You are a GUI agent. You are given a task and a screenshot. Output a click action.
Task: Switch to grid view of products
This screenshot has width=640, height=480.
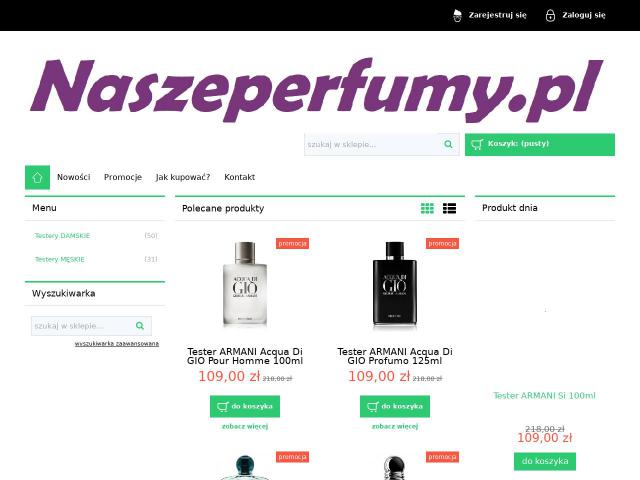click(427, 209)
